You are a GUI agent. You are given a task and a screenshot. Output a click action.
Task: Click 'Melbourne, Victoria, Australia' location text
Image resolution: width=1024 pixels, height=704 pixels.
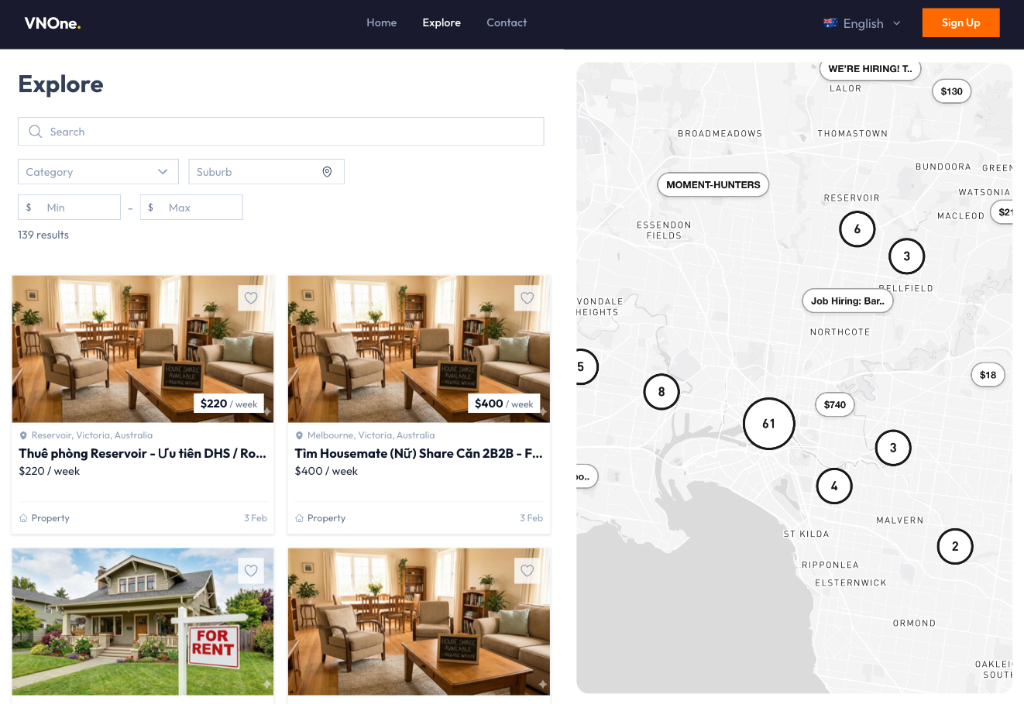[371, 435]
